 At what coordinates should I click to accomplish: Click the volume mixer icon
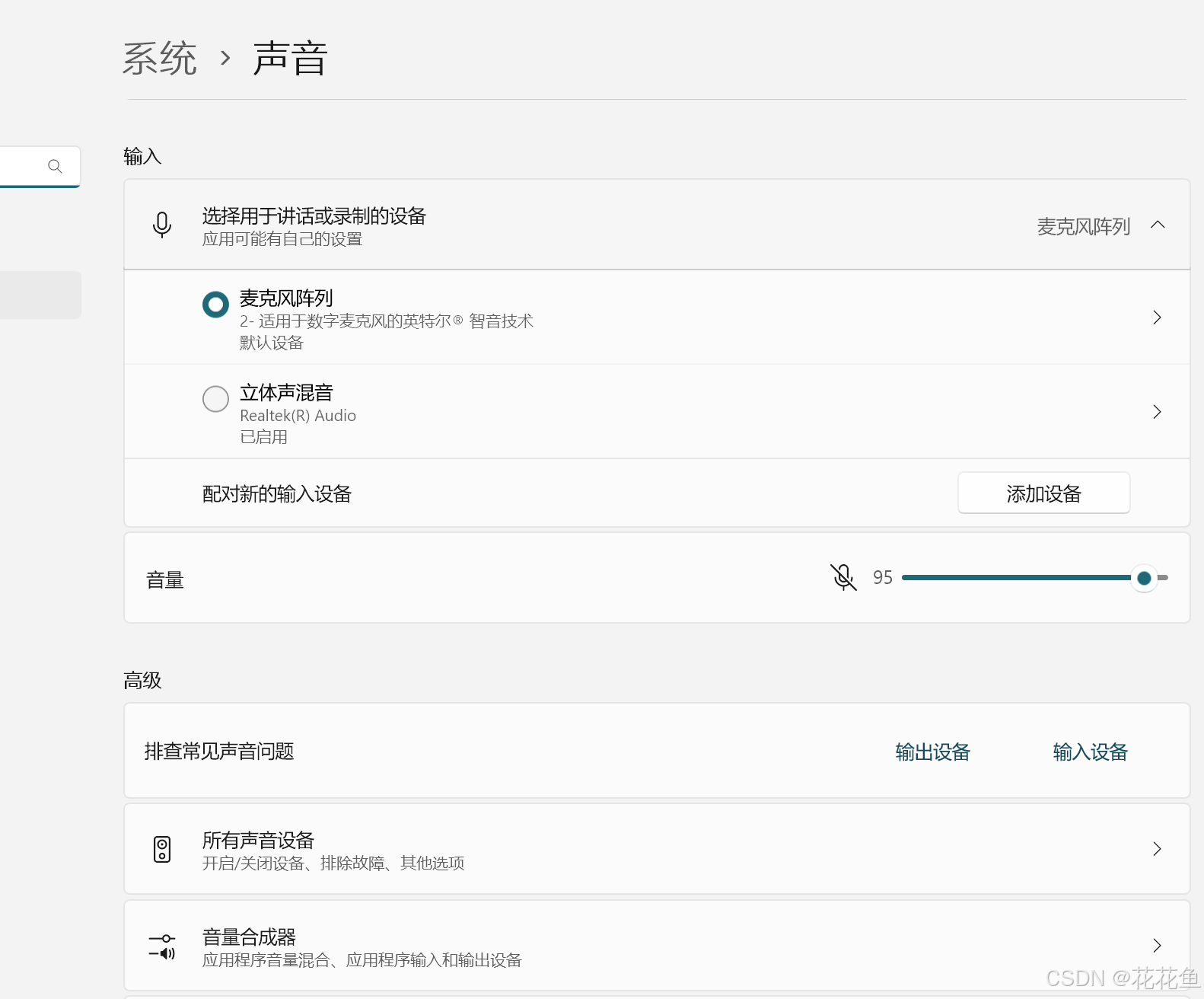click(x=162, y=946)
